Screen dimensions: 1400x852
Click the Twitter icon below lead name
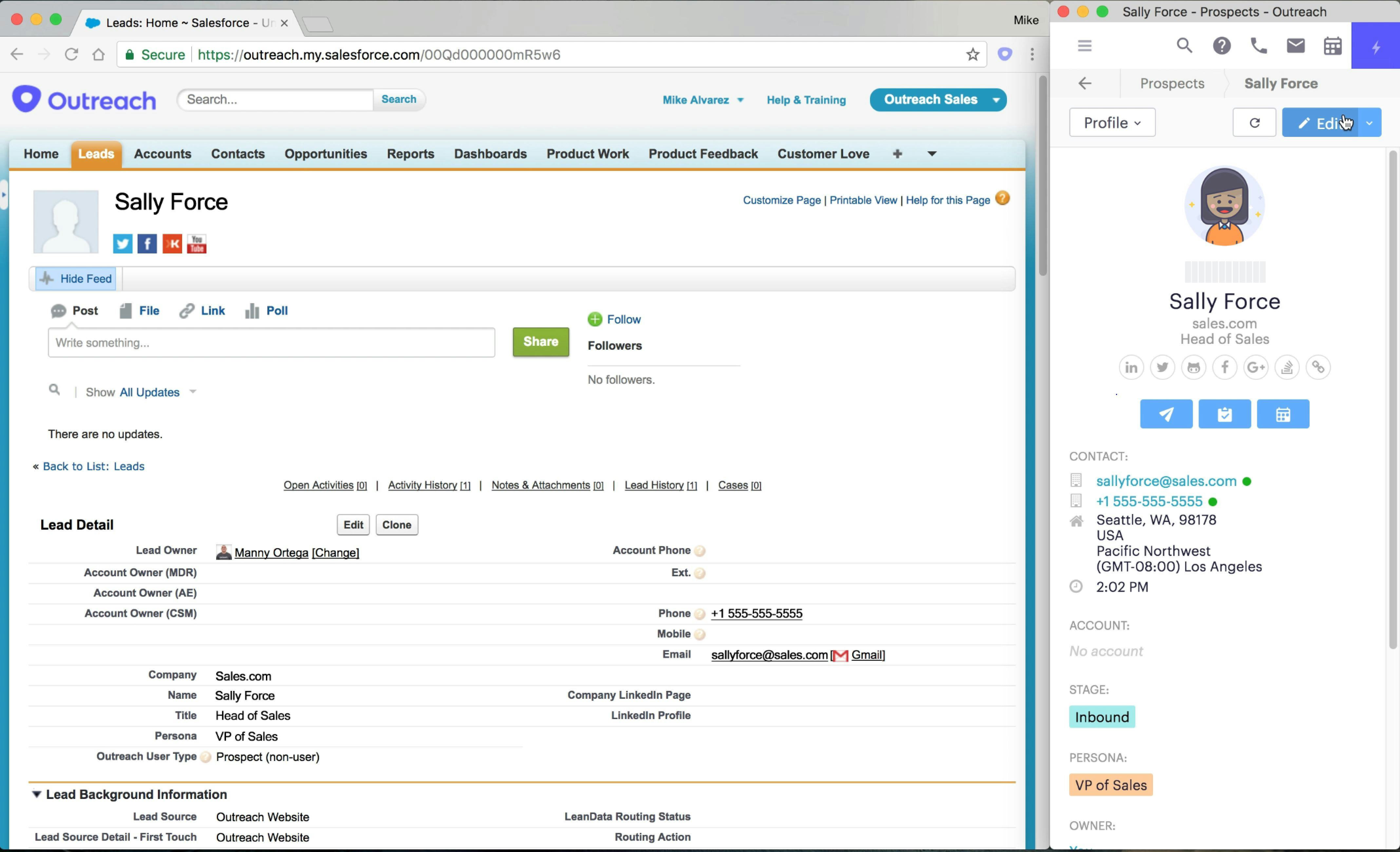tap(123, 244)
